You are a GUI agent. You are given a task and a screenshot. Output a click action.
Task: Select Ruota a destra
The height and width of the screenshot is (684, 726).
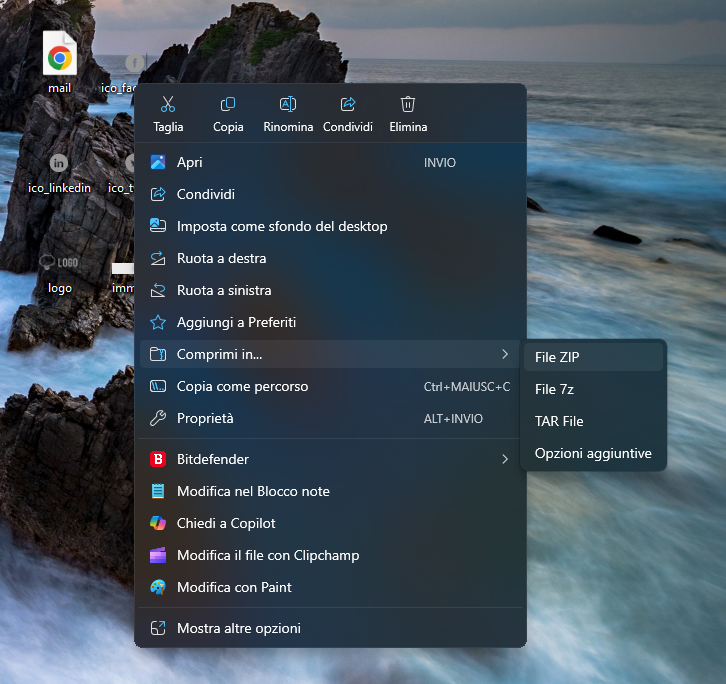point(221,258)
